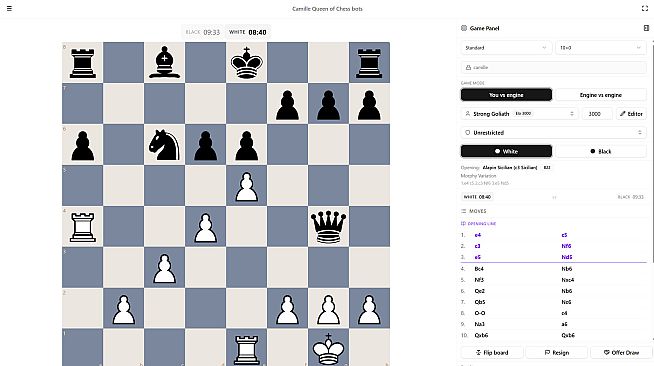Image resolution: width=654 pixels, height=366 pixels.
Task: Jump to move 6. Qe2
Action: click(480, 291)
